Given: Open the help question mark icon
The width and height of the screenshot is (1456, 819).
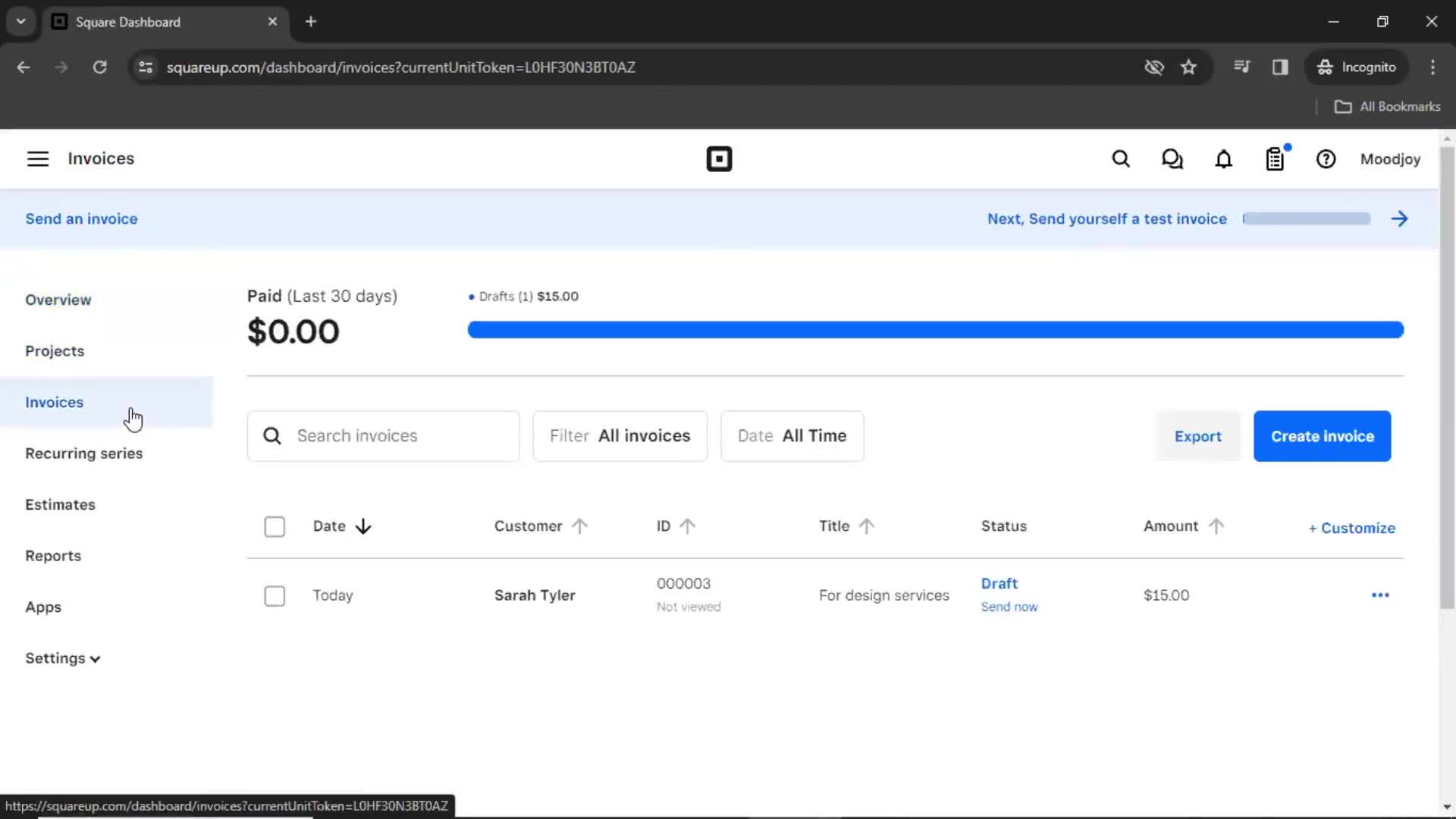Looking at the screenshot, I should (1326, 159).
